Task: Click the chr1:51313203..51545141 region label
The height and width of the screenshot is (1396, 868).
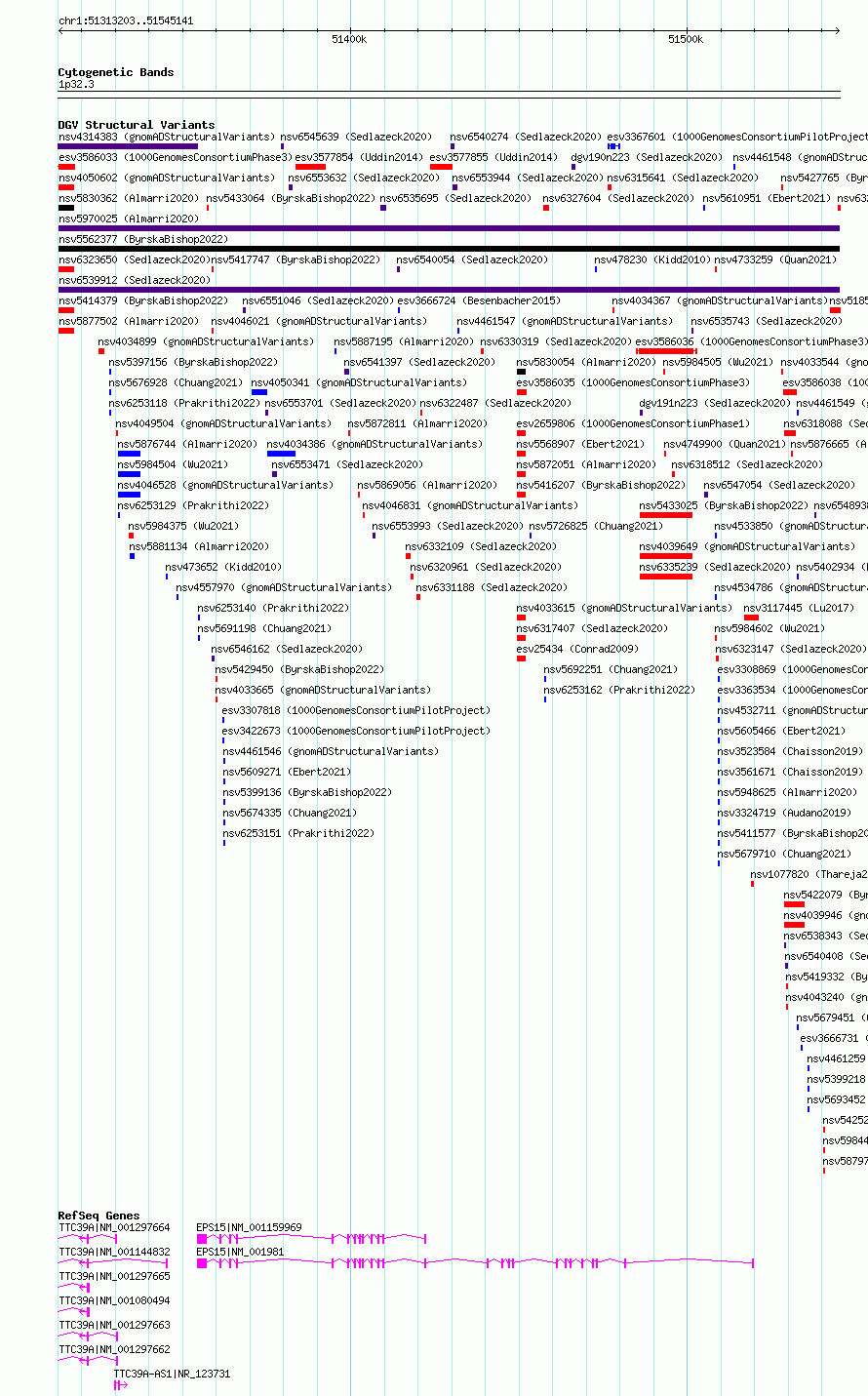Action: [126, 20]
